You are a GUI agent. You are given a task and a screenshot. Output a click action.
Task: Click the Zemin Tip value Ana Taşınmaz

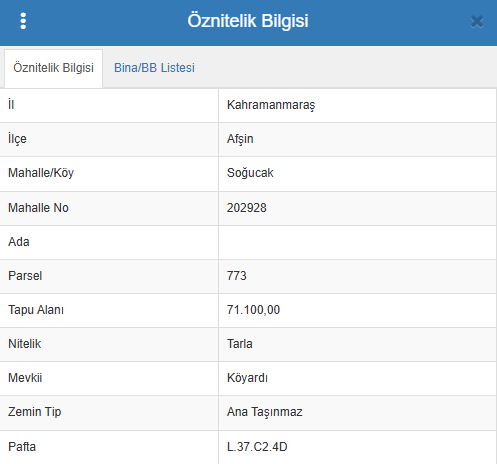click(265, 412)
